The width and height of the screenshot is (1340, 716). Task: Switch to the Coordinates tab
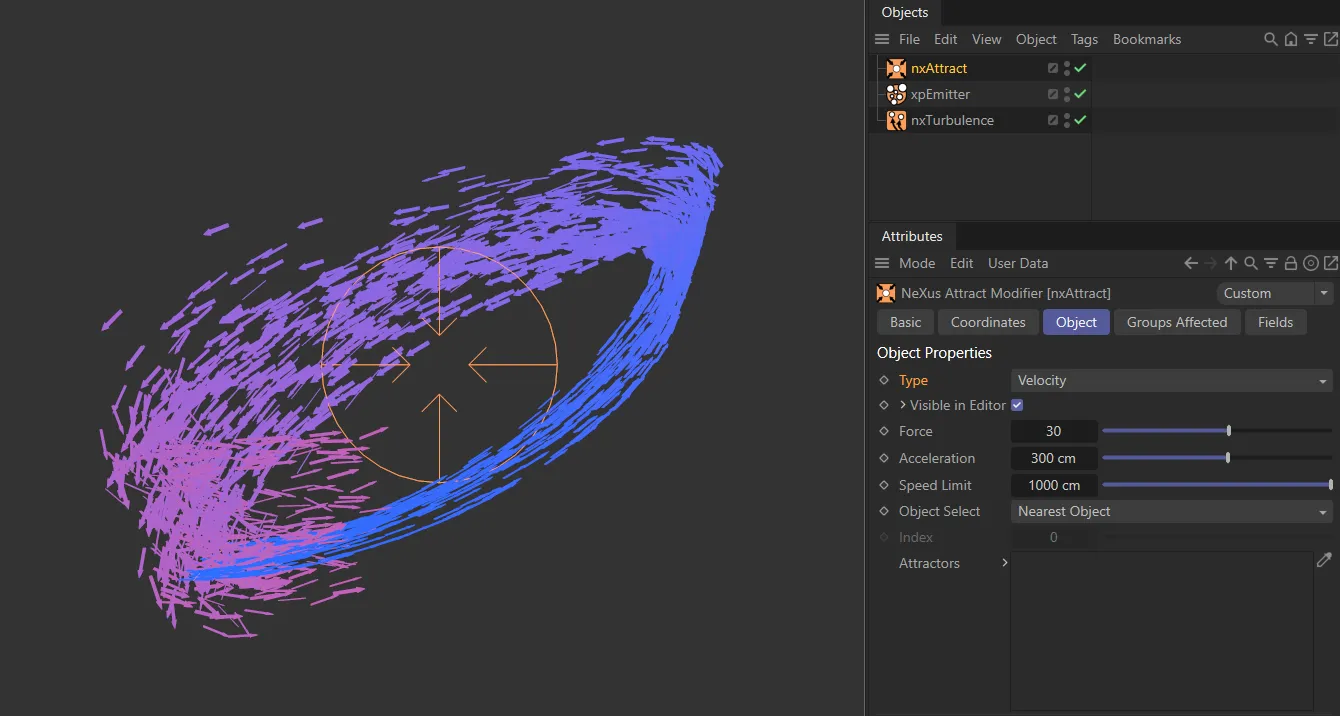(987, 322)
